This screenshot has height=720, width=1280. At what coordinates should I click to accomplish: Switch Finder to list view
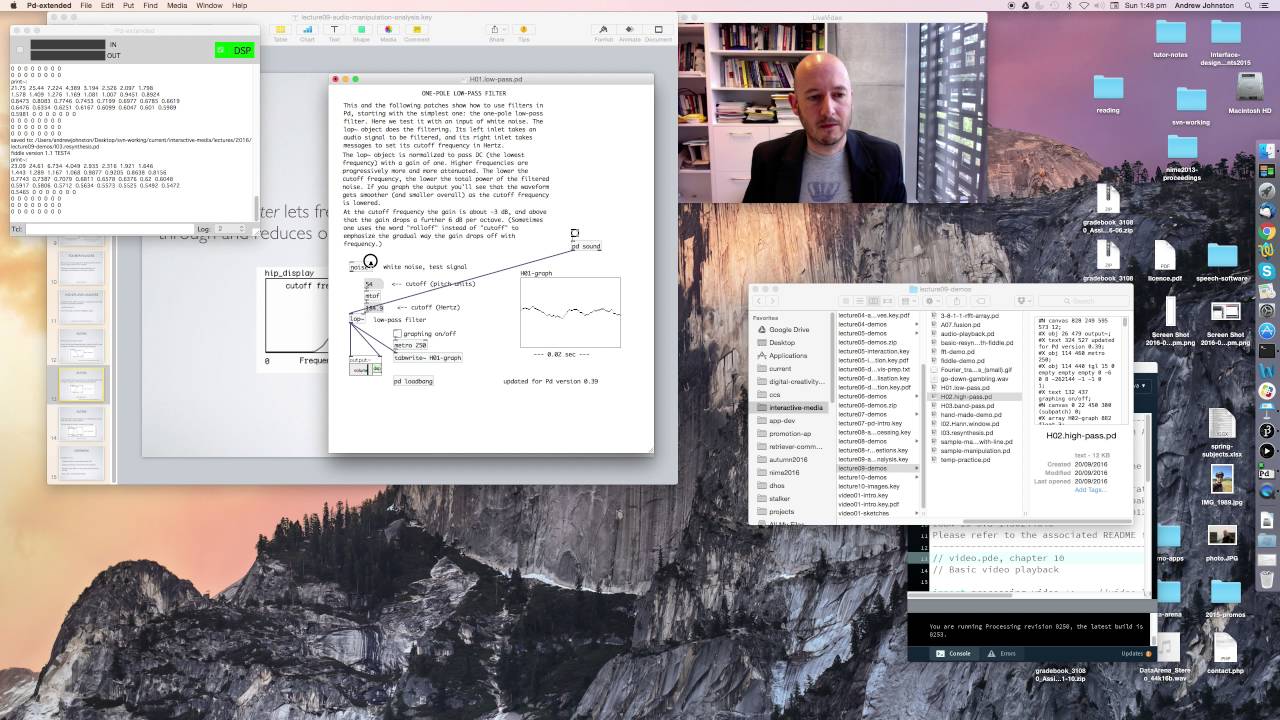click(859, 301)
